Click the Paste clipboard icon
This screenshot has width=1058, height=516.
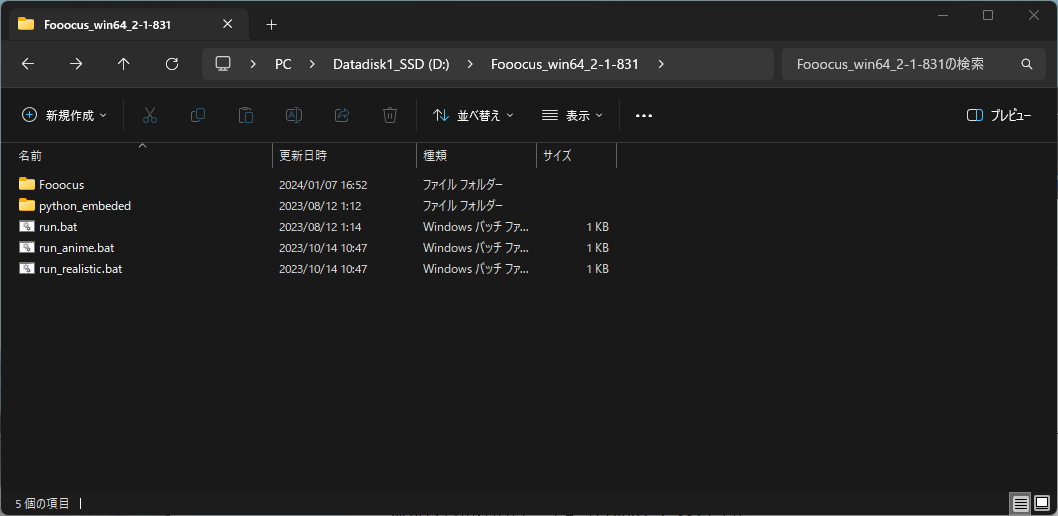point(246,115)
